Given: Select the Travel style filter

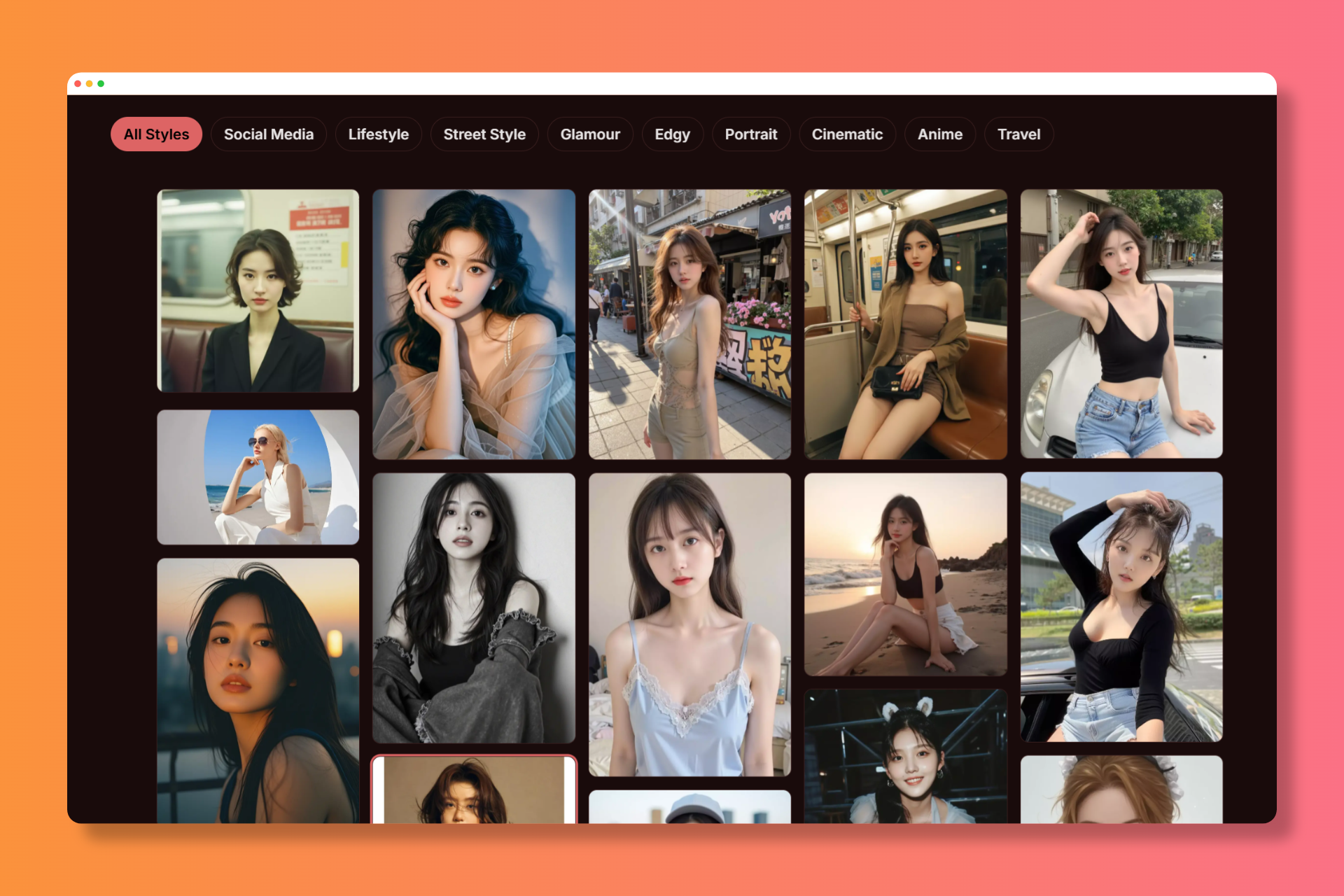Looking at the screenshot, I should tap(1018, 134).
